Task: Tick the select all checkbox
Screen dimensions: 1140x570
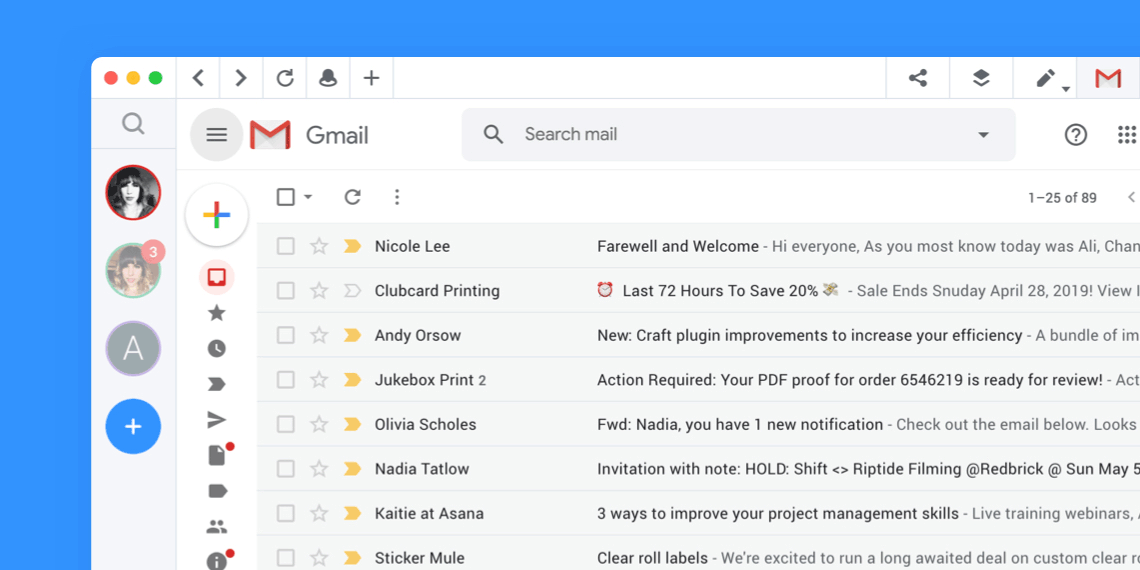Action: (286, 197)
